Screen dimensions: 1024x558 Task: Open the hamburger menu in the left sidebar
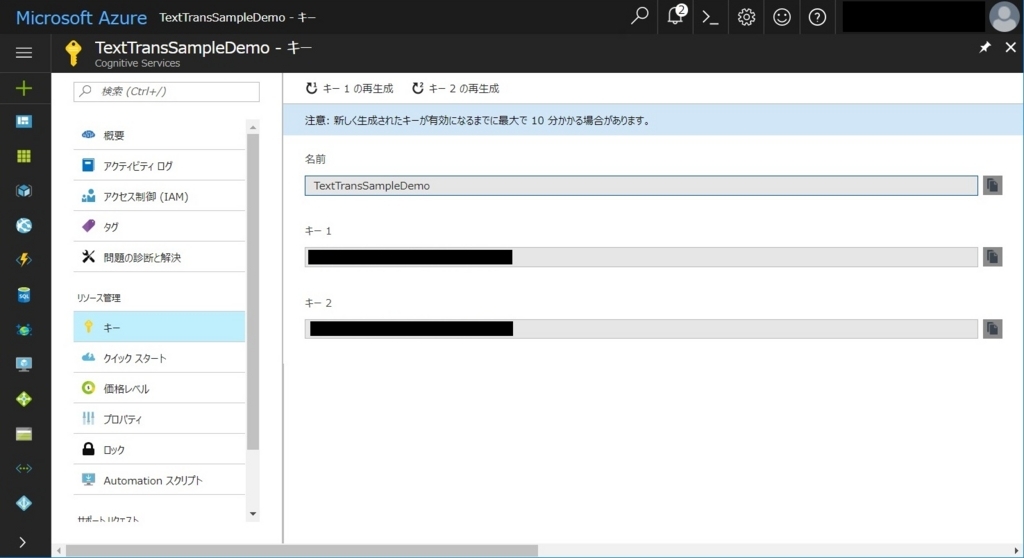click(x=24, y=53)
